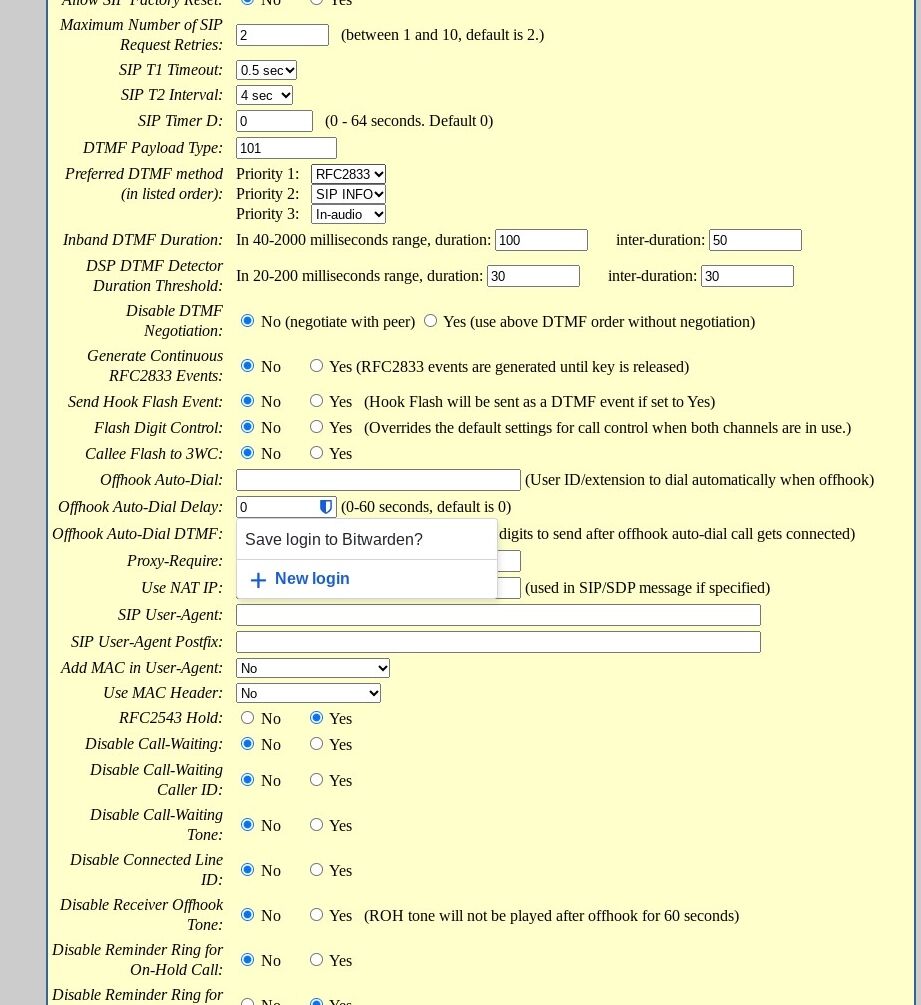The height and width of the screenshot is (1005, 921).
Task: Open the Priority 2 DTMF method dropdown
Action: 348,194
